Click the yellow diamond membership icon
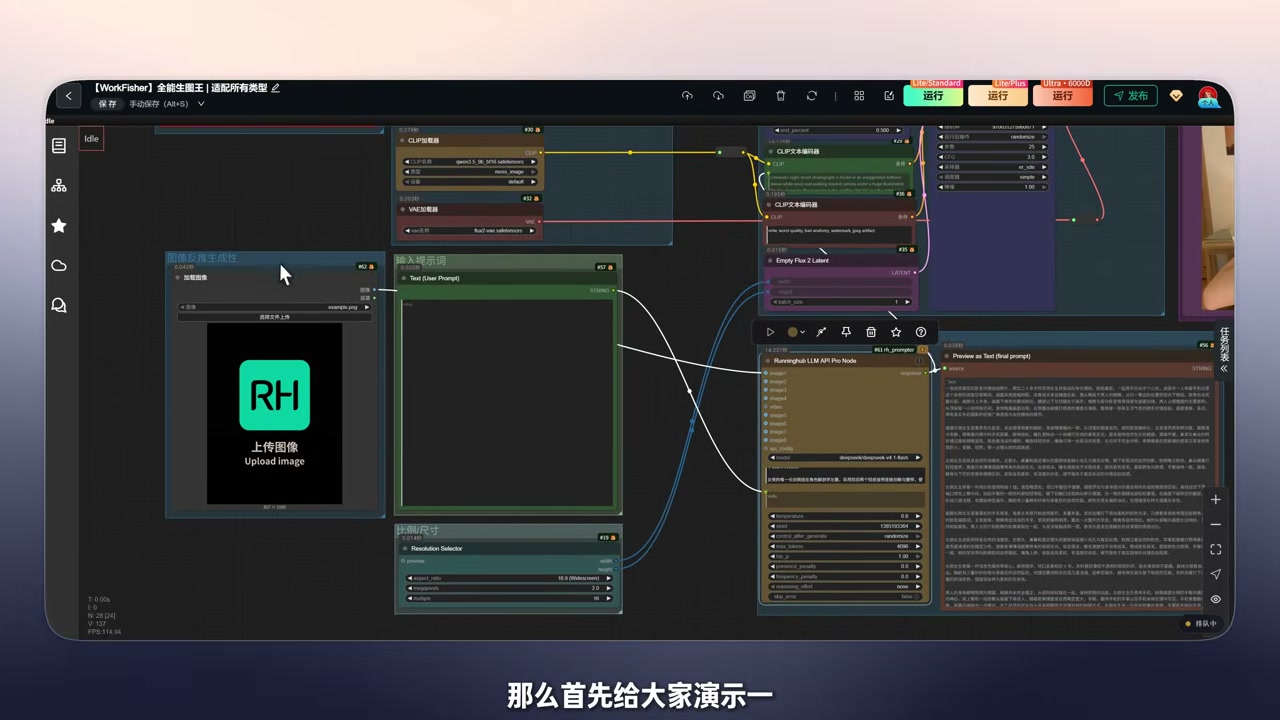Screen dimensions: 1280x720 click(1176, 96)
